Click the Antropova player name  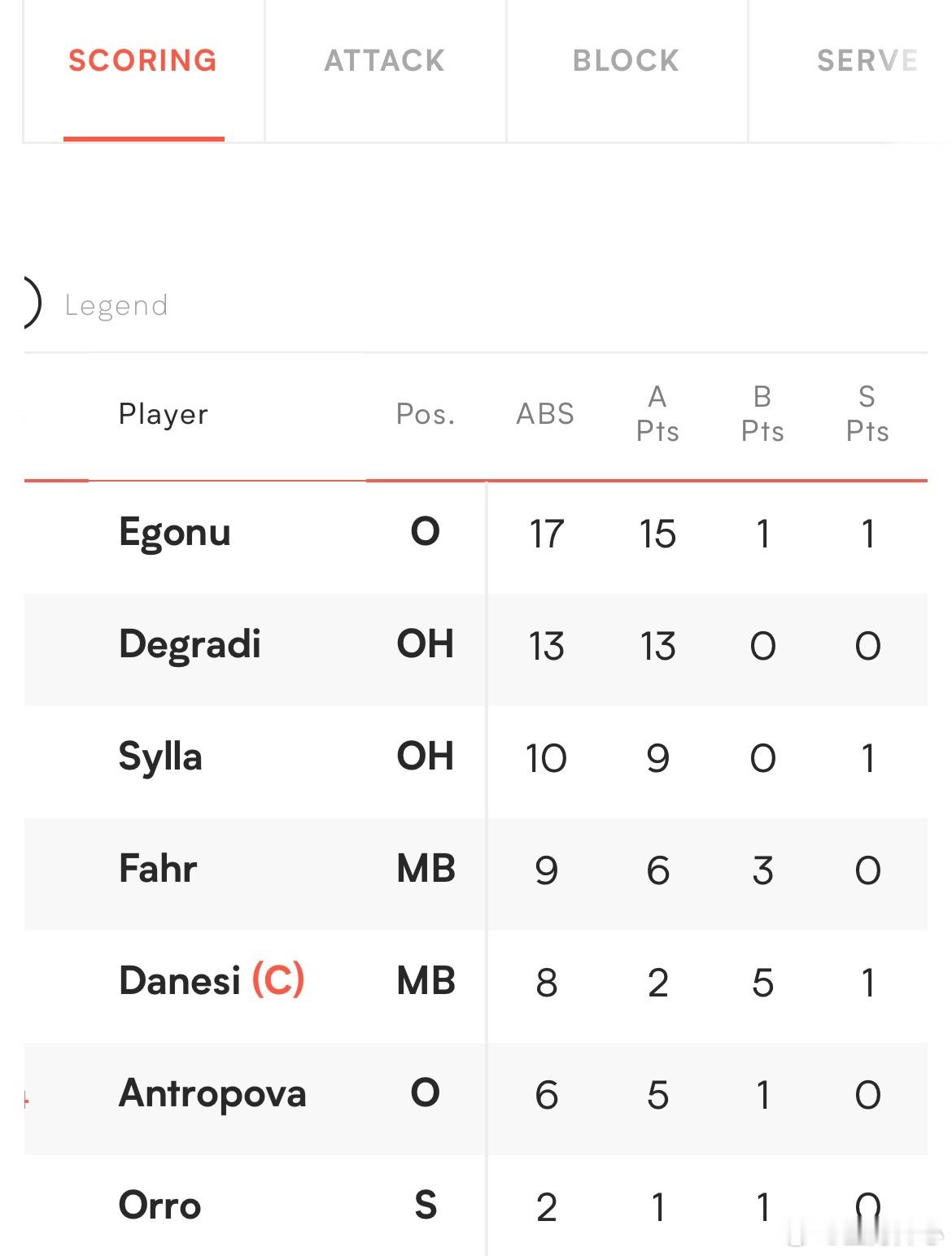pyautogui.click(x=212, y=1093)
